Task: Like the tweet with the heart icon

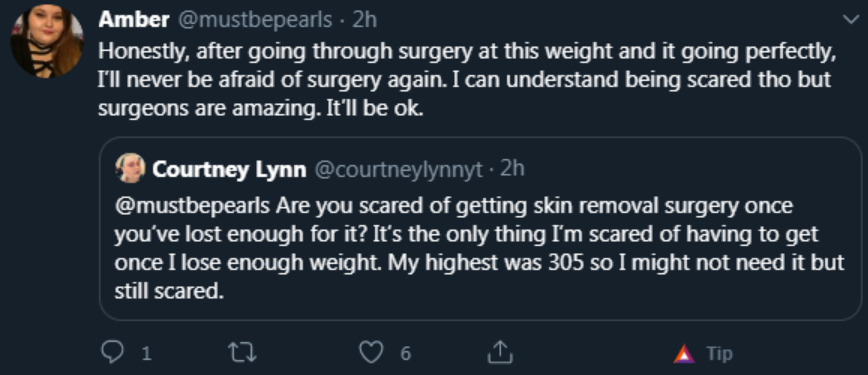Action: tap(371, 352)
